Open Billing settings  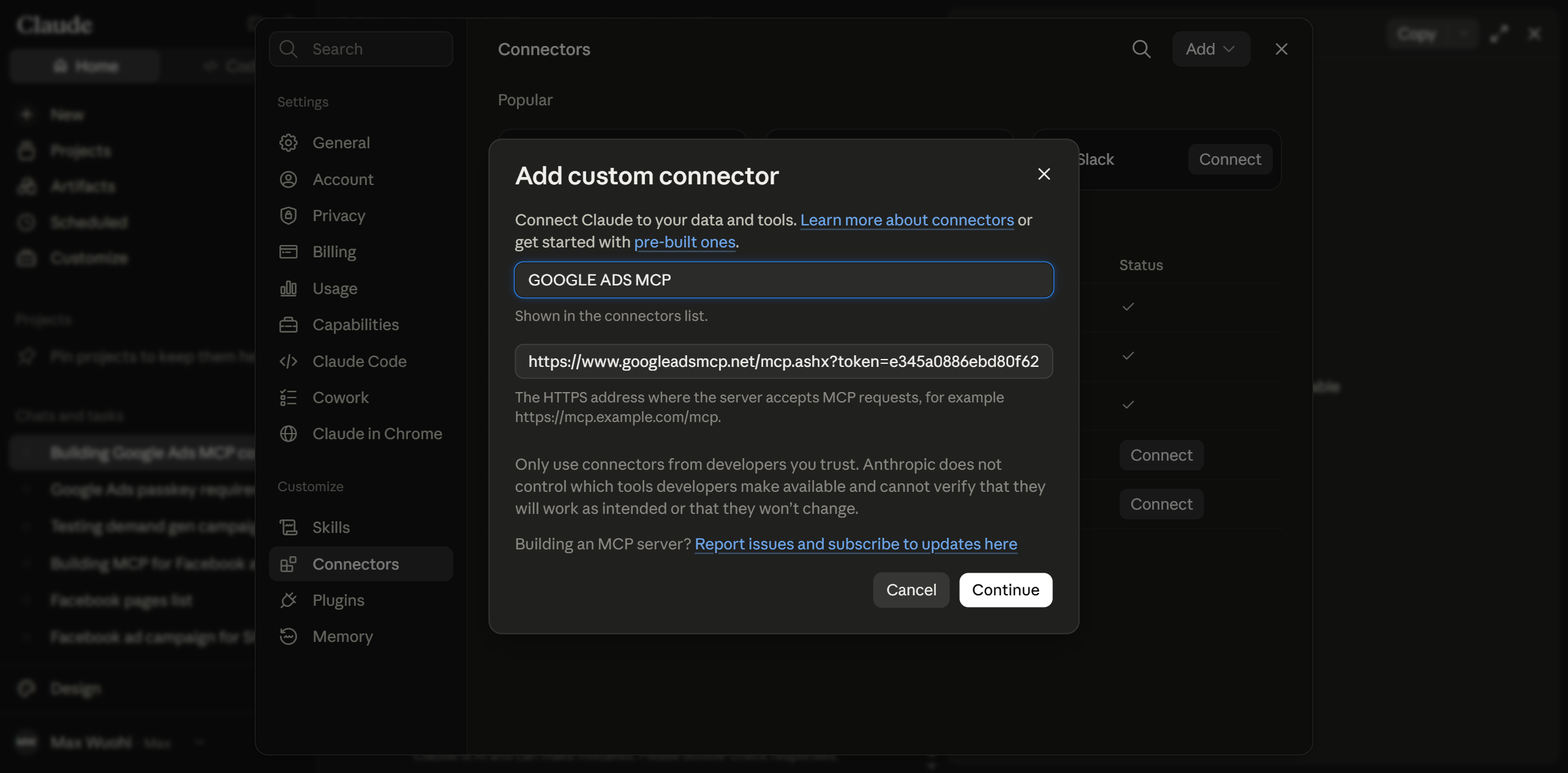(x=361, y=252)
